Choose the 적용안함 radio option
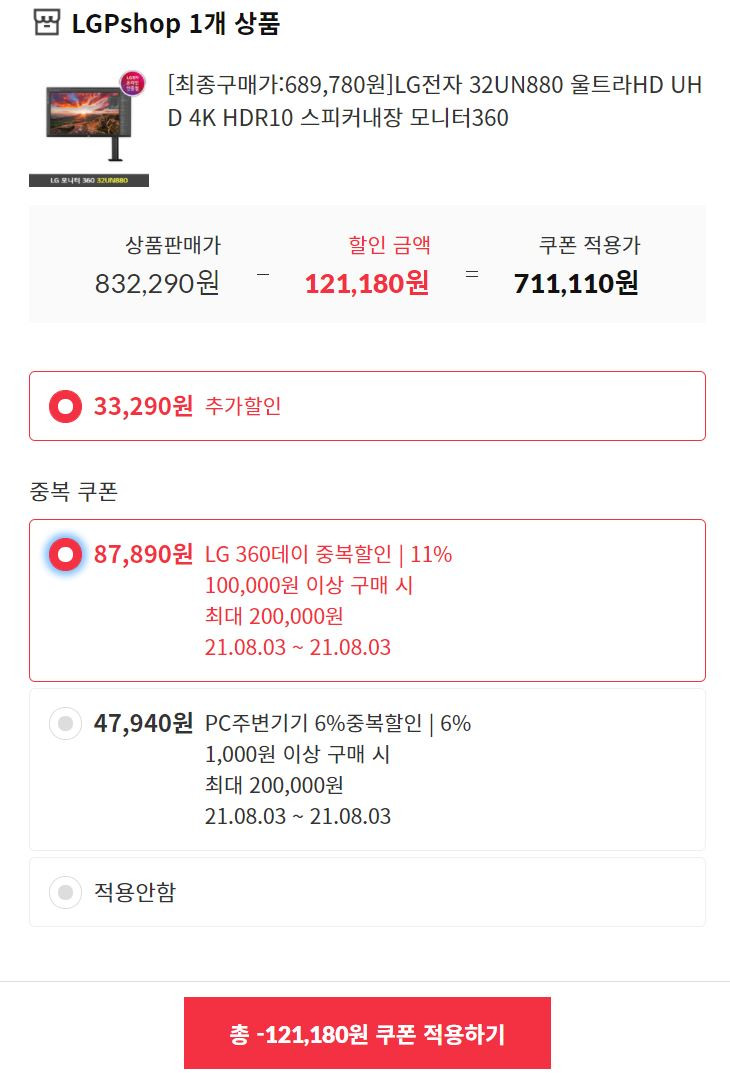 tap(66, 892)
